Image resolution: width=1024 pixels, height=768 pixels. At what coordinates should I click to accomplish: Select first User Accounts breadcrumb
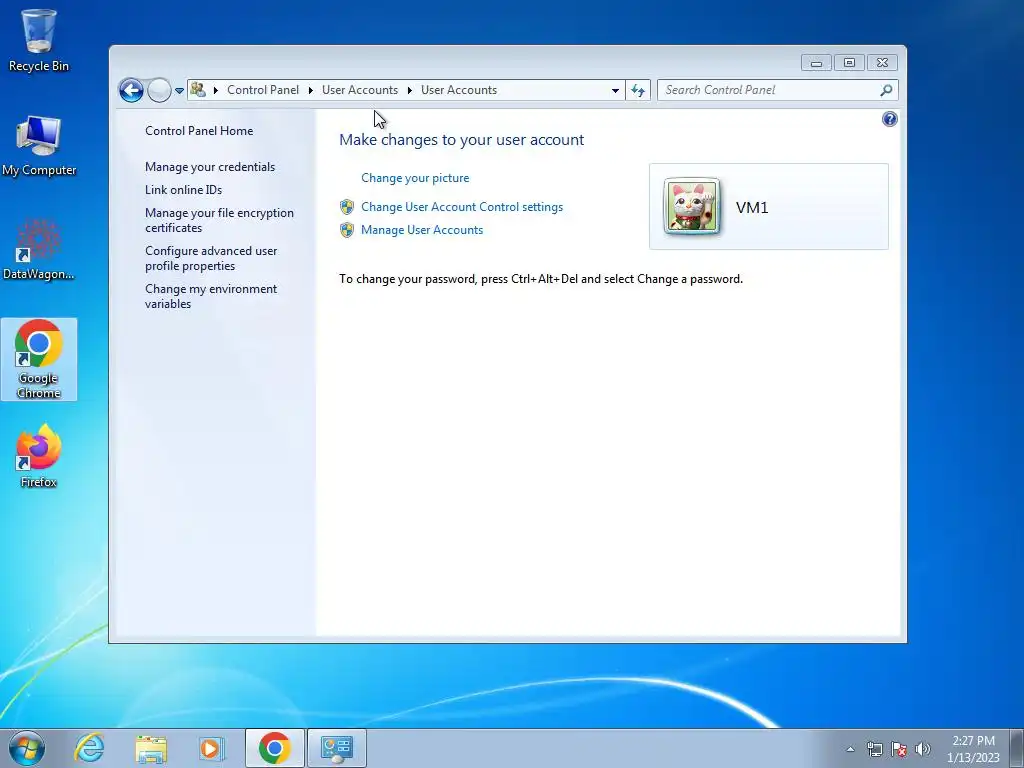pos(360,90)
